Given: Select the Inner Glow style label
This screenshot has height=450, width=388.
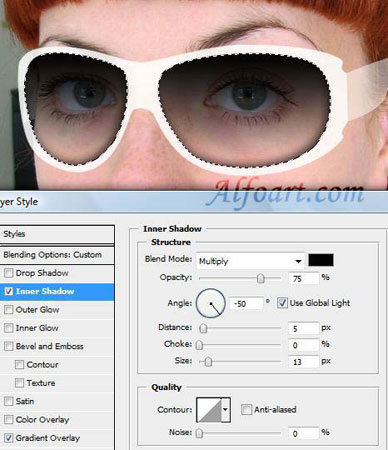Looking at the screenshot, I should pos(37,328).
